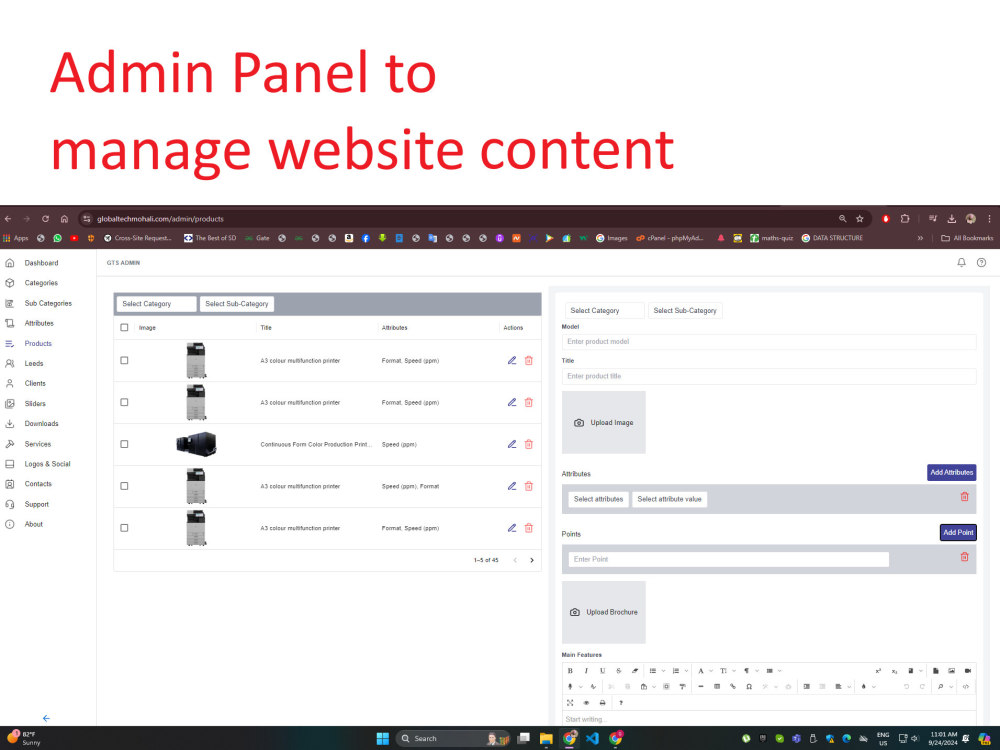The height and width of the screenshot is (750, 1000).
Task: Apply italic in Main Features editor
Action: tap(586, 670)
